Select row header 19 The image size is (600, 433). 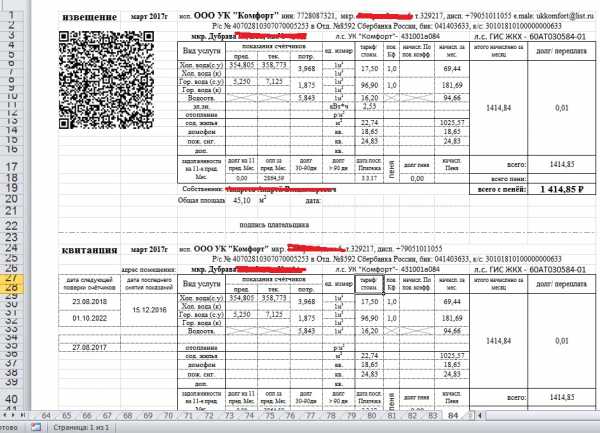[x=9, y=187]
